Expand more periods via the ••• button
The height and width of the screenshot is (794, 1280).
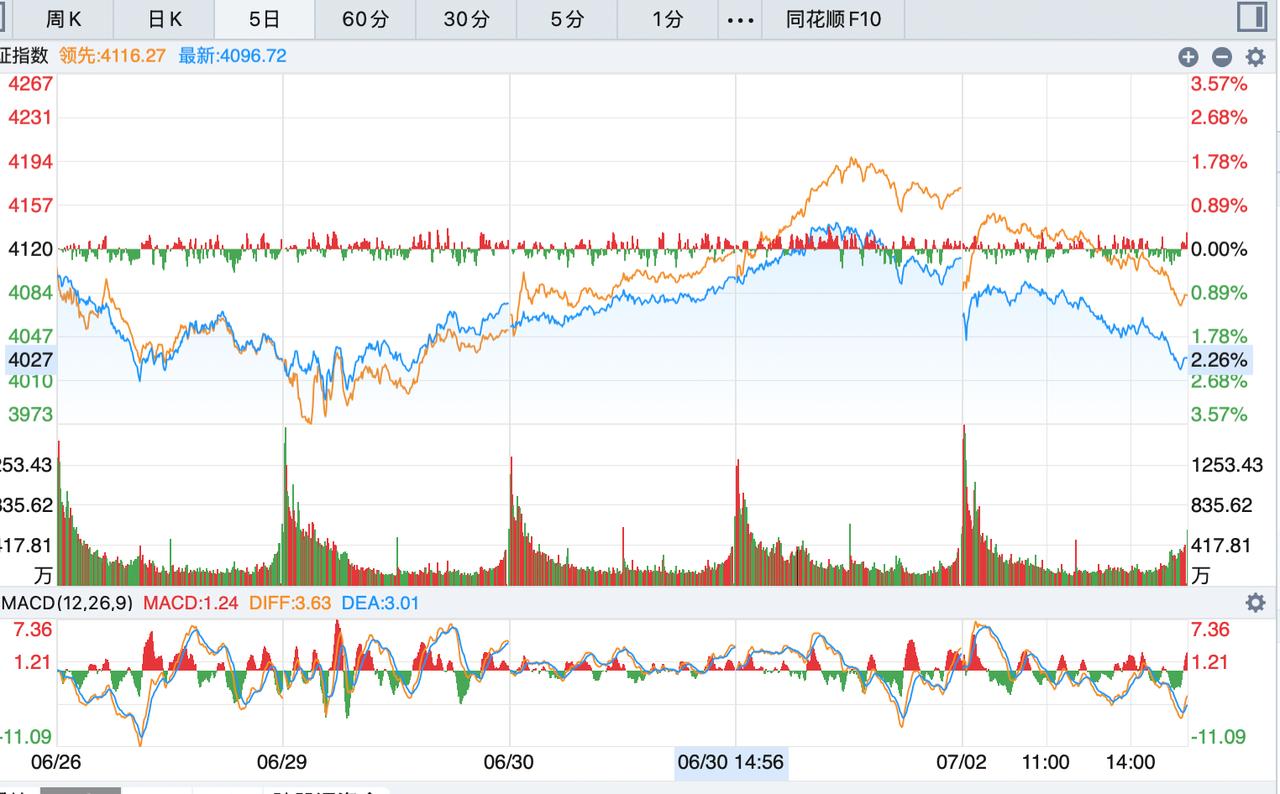point(739,19)
